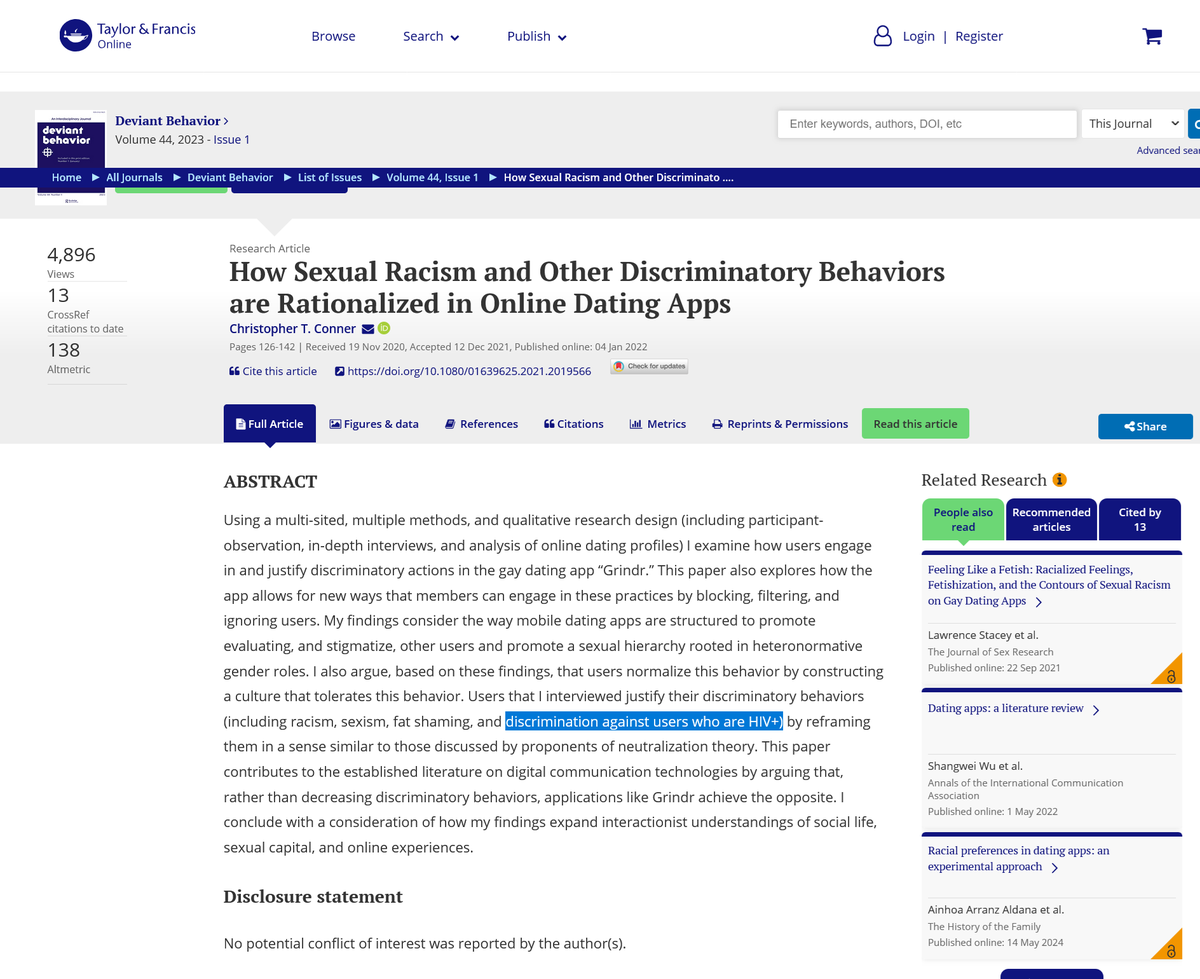This screenshot has height=979, width=1200.
Task: Switch to the References tab
Action: (481, 424)
